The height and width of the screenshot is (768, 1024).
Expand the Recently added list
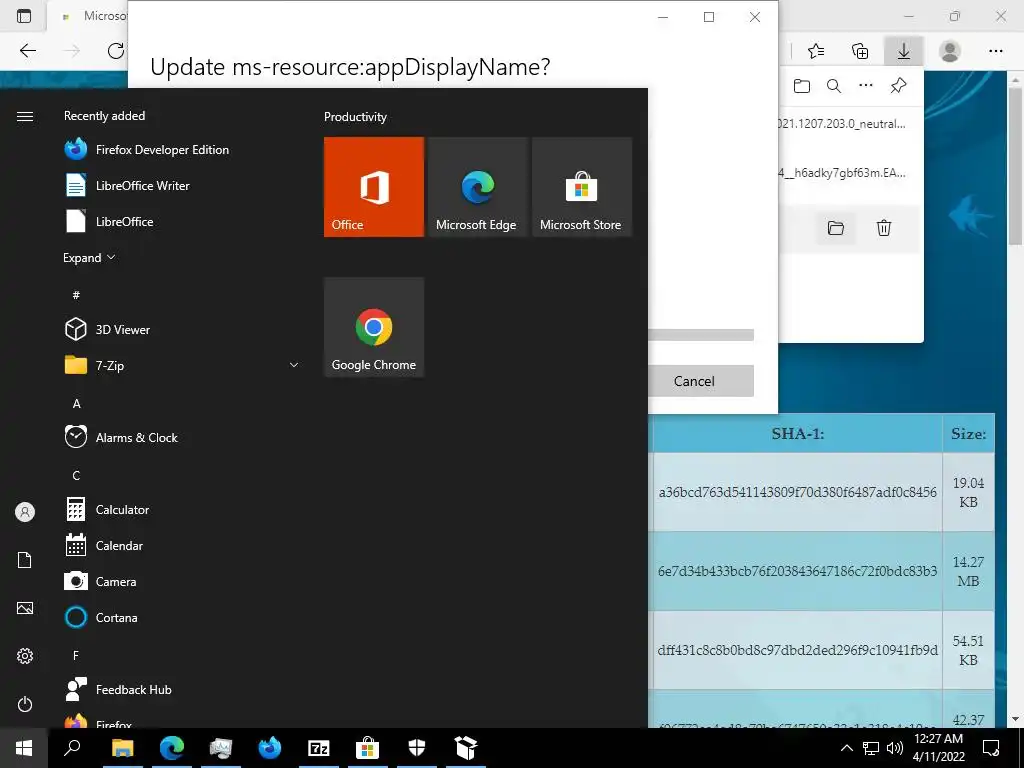coord(89,257)
